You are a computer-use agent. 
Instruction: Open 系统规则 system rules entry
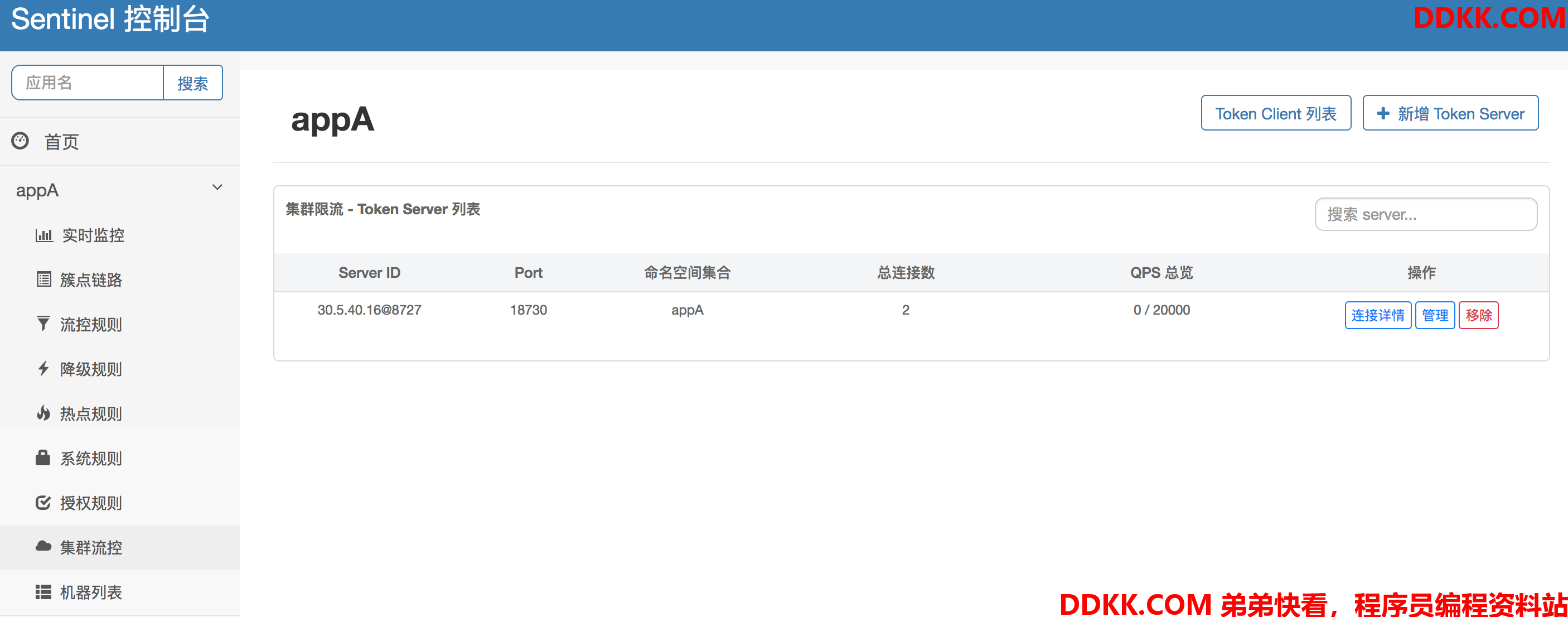click(120, 458)
